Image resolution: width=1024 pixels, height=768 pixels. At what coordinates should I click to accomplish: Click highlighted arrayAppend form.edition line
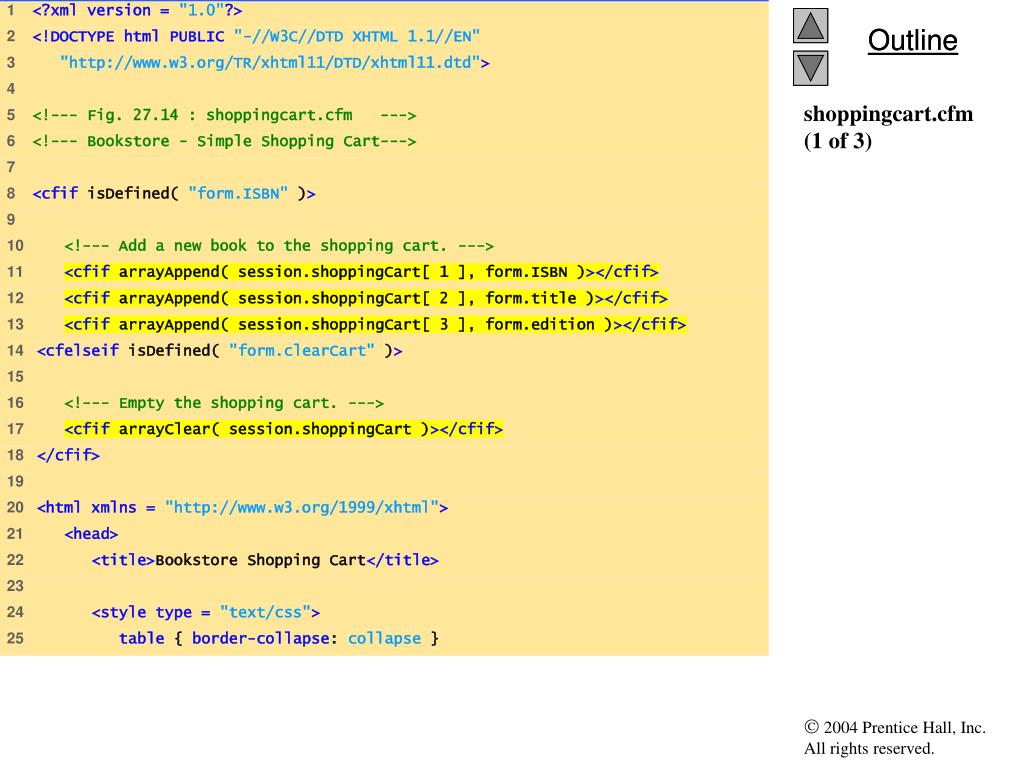[375, 324]
